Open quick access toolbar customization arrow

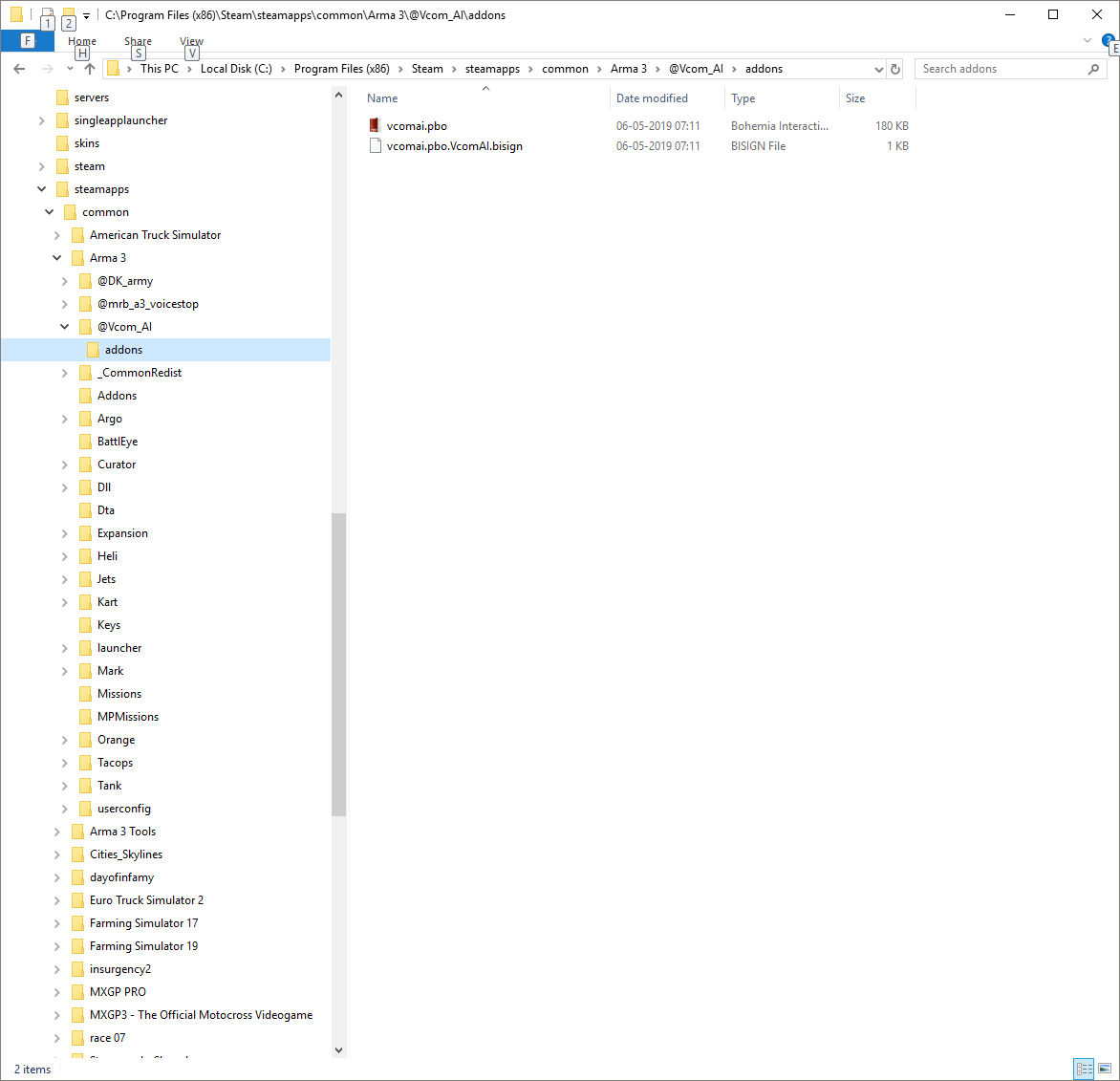(x=86, y=15)
